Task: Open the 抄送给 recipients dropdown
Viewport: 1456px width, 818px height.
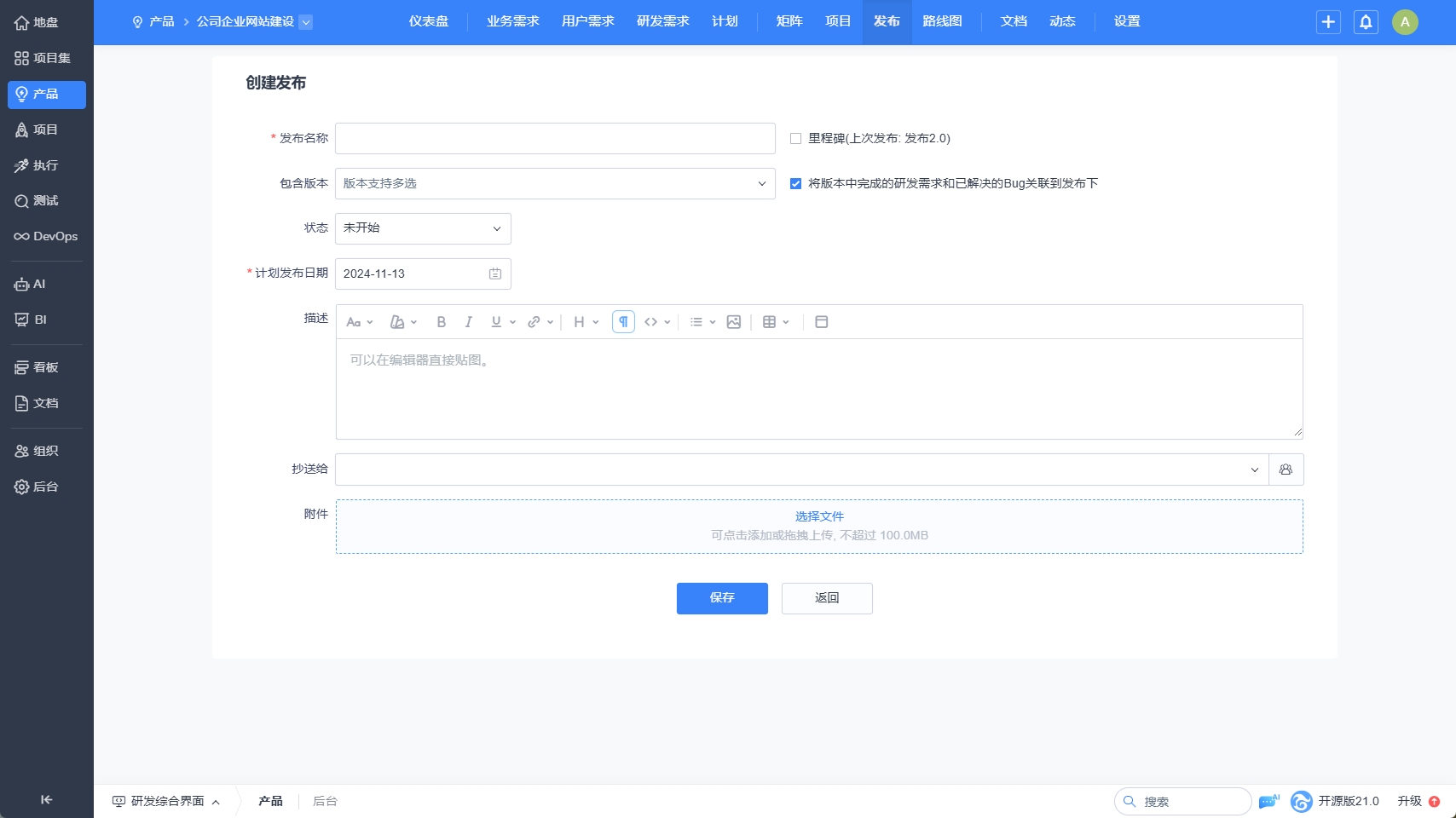Action: 801,469
